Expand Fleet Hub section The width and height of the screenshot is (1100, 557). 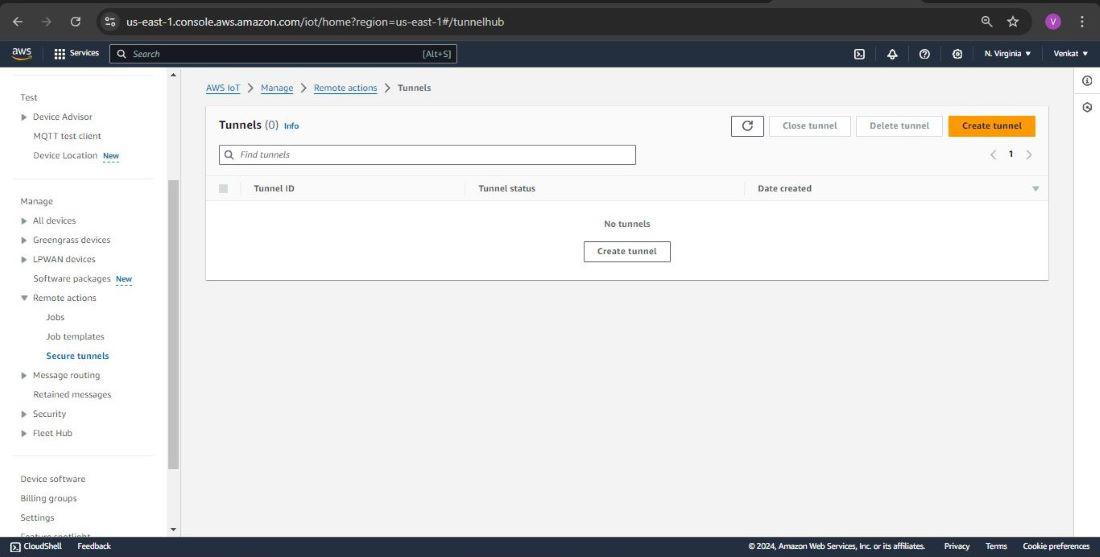coord(24,434)
